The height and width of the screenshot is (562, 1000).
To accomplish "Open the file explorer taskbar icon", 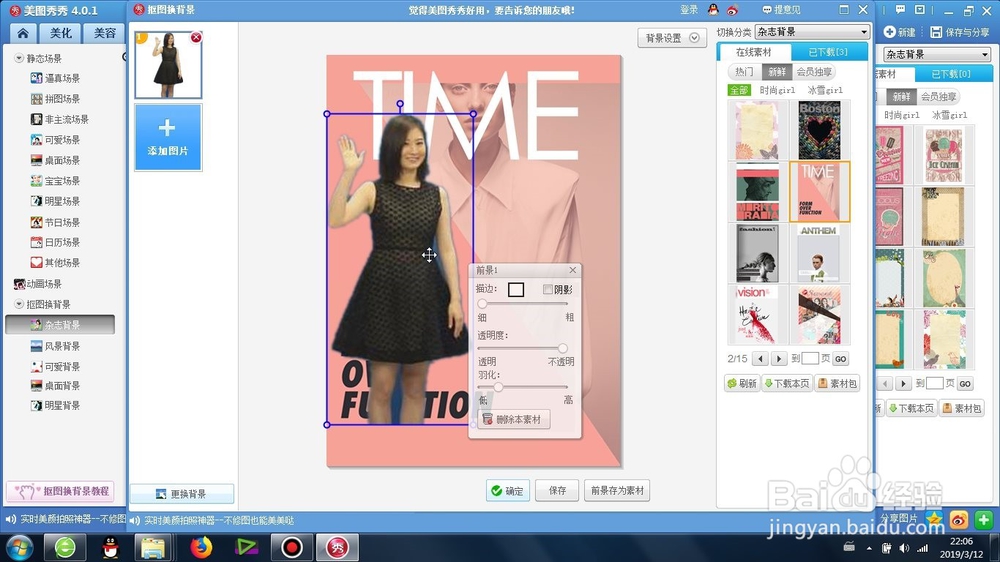I will 153,547.
